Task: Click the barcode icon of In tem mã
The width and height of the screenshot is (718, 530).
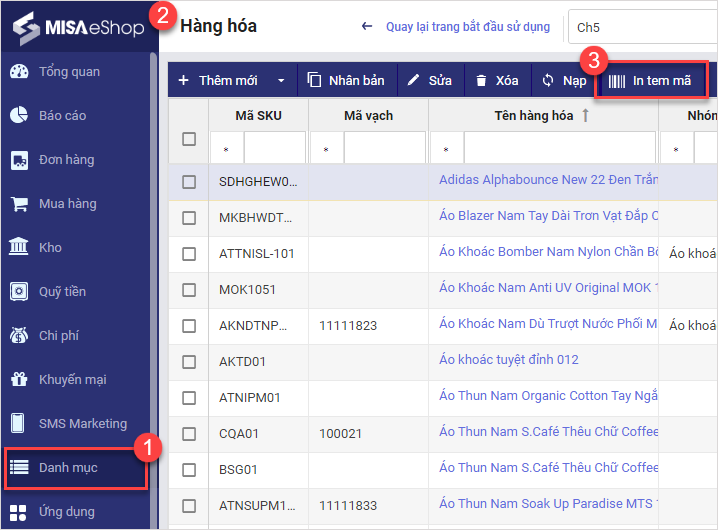Action: click(616, 82)
